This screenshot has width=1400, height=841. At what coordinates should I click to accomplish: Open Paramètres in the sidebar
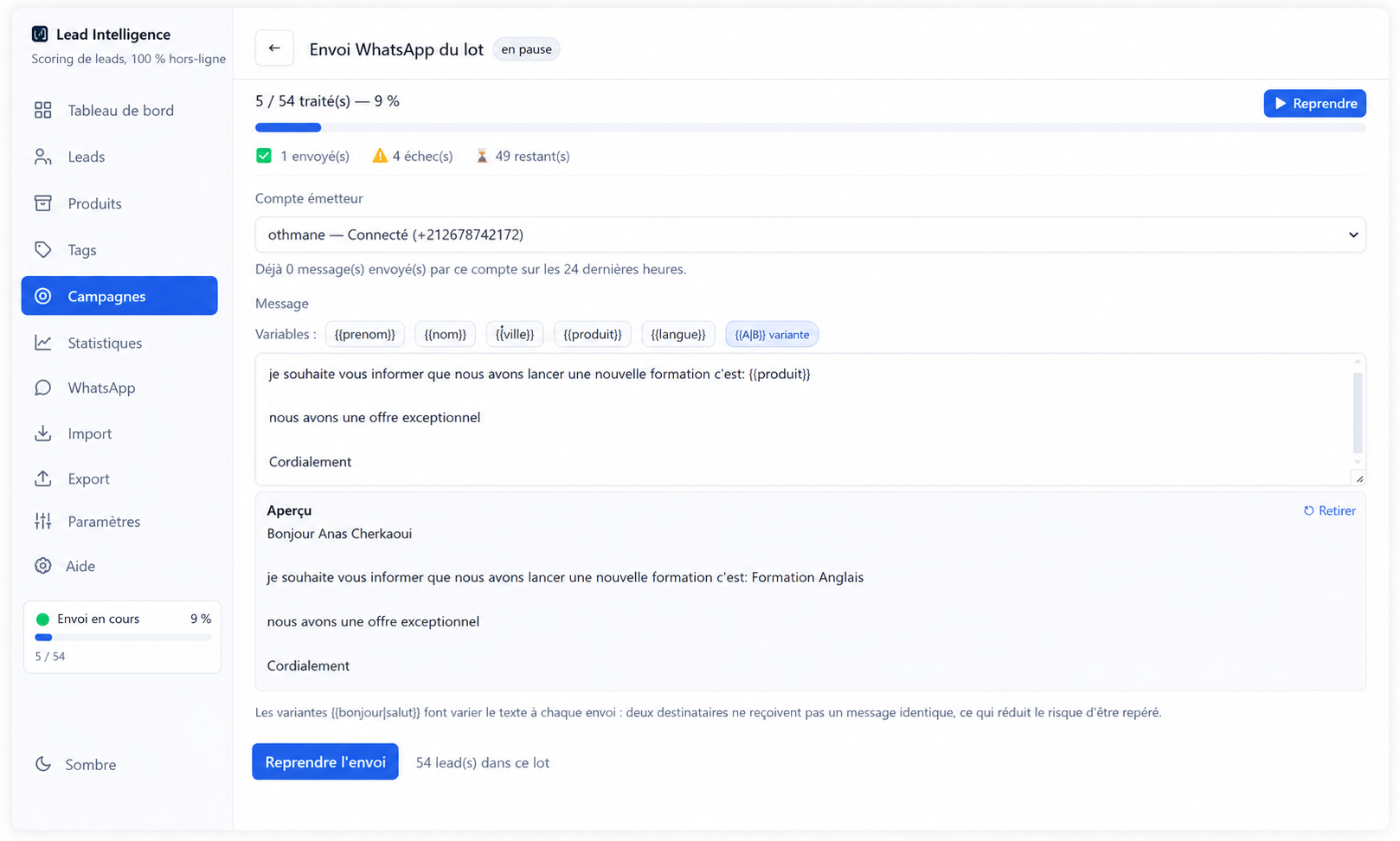point(119,521)
